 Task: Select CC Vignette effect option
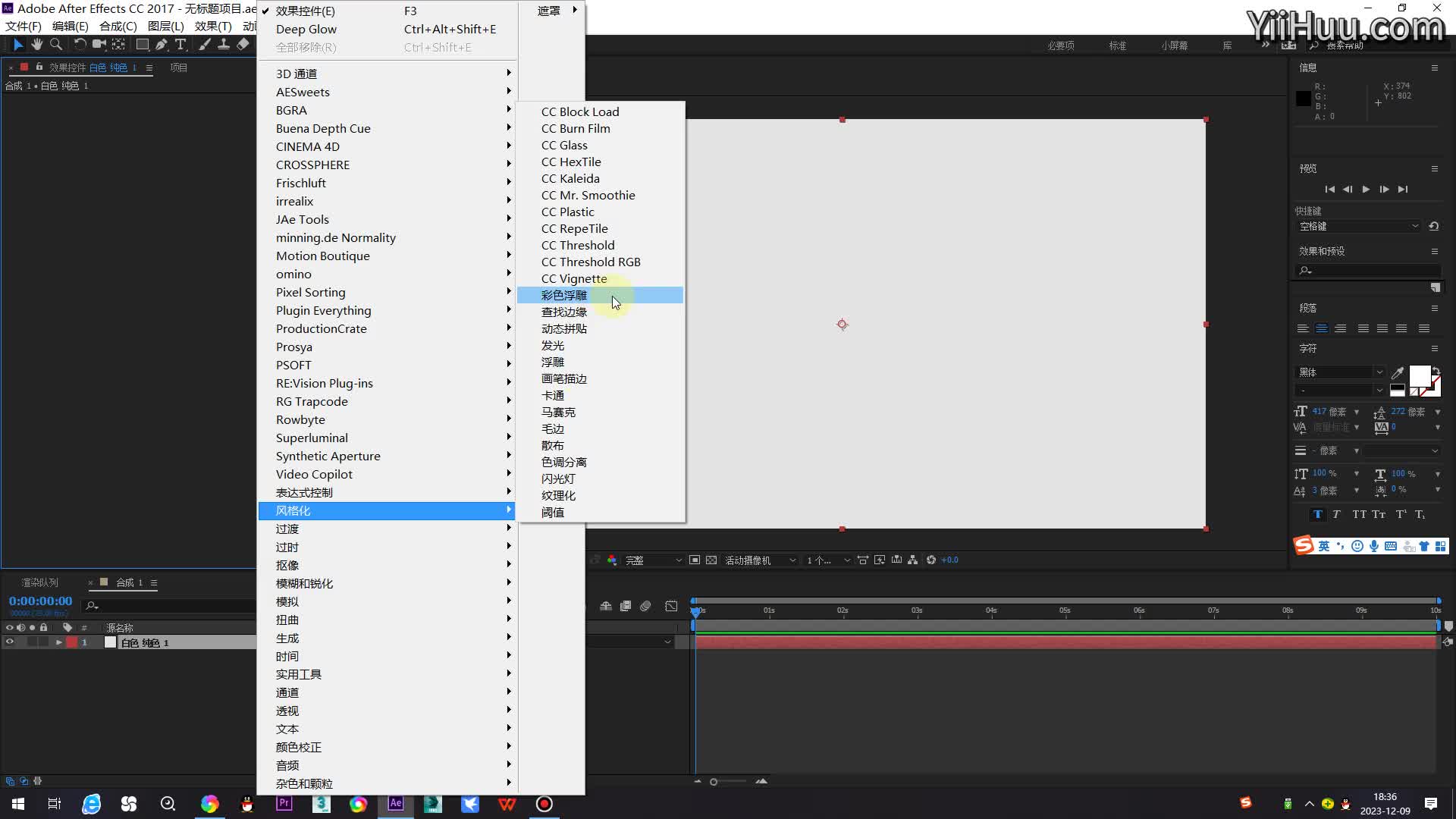[x=574, y=278]
